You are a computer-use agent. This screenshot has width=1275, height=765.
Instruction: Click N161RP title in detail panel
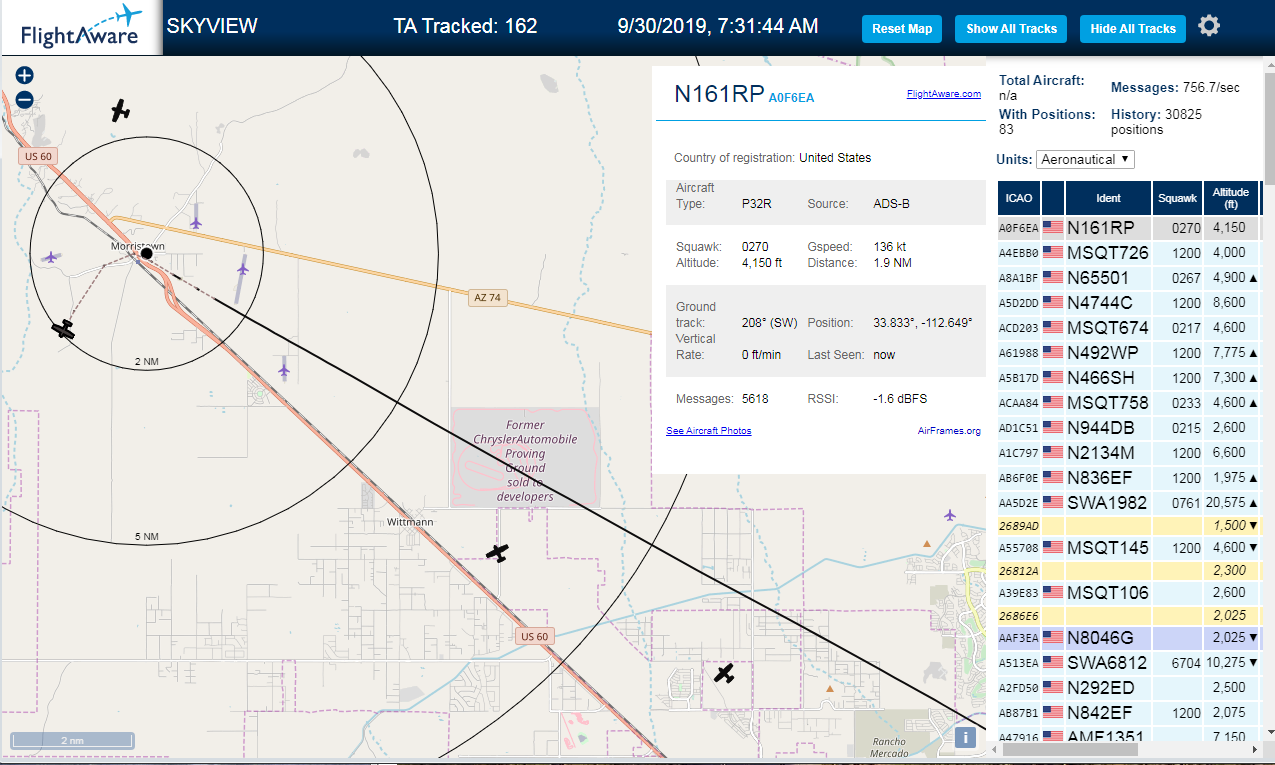click(719, 94)
